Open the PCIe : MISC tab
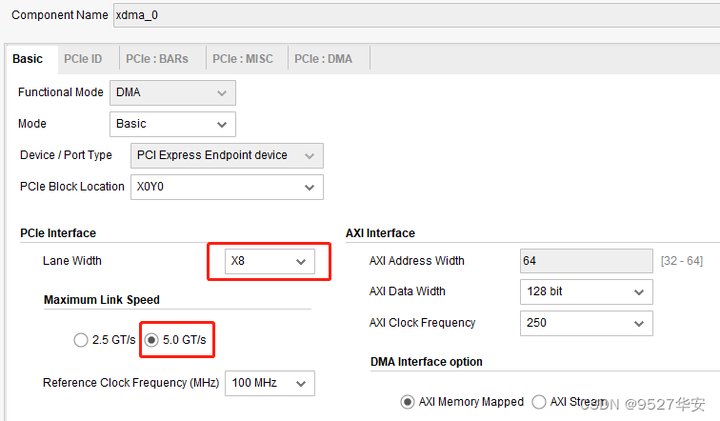Screen dimensions: 720x421 click(x=244, y=59)
